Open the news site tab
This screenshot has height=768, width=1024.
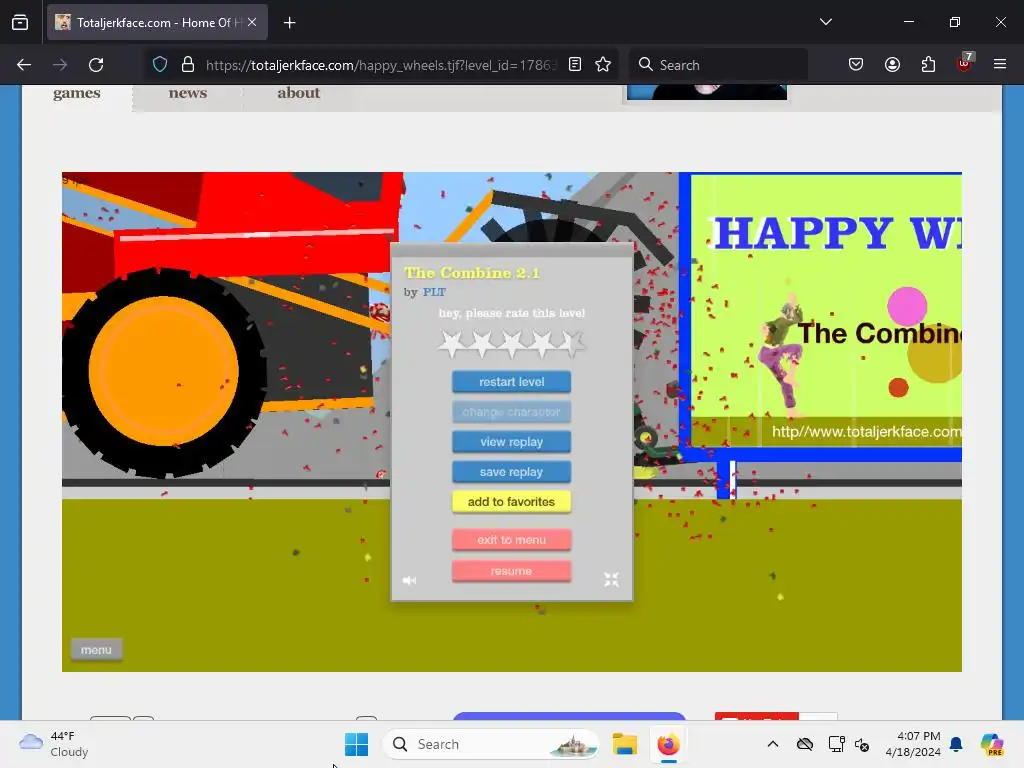tap(187, 93)
